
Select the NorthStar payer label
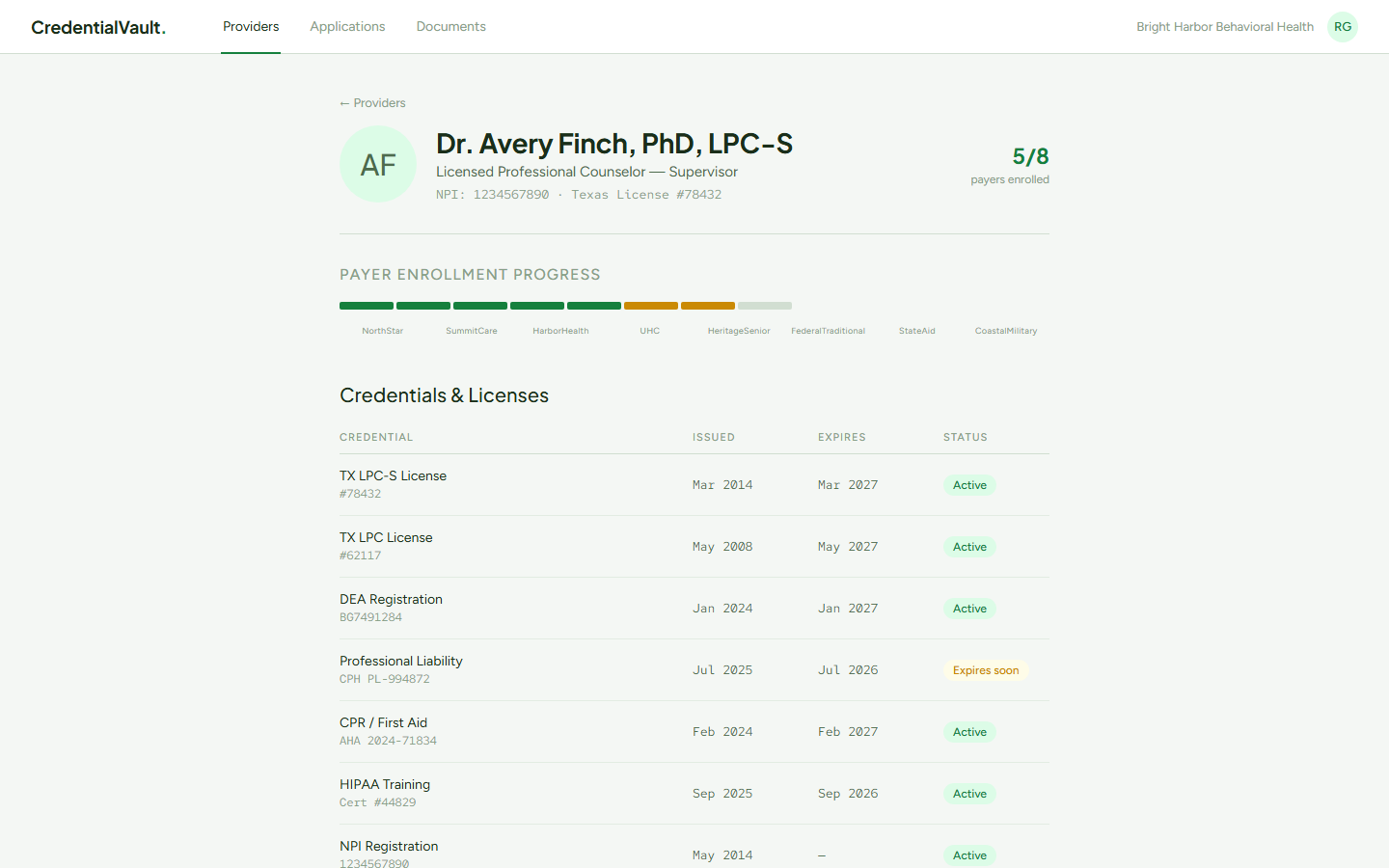point(383,331)
